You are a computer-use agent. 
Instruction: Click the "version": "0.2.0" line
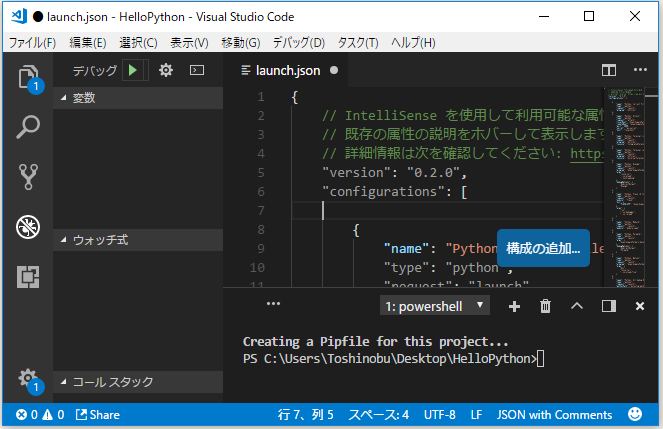coord(395,172)
